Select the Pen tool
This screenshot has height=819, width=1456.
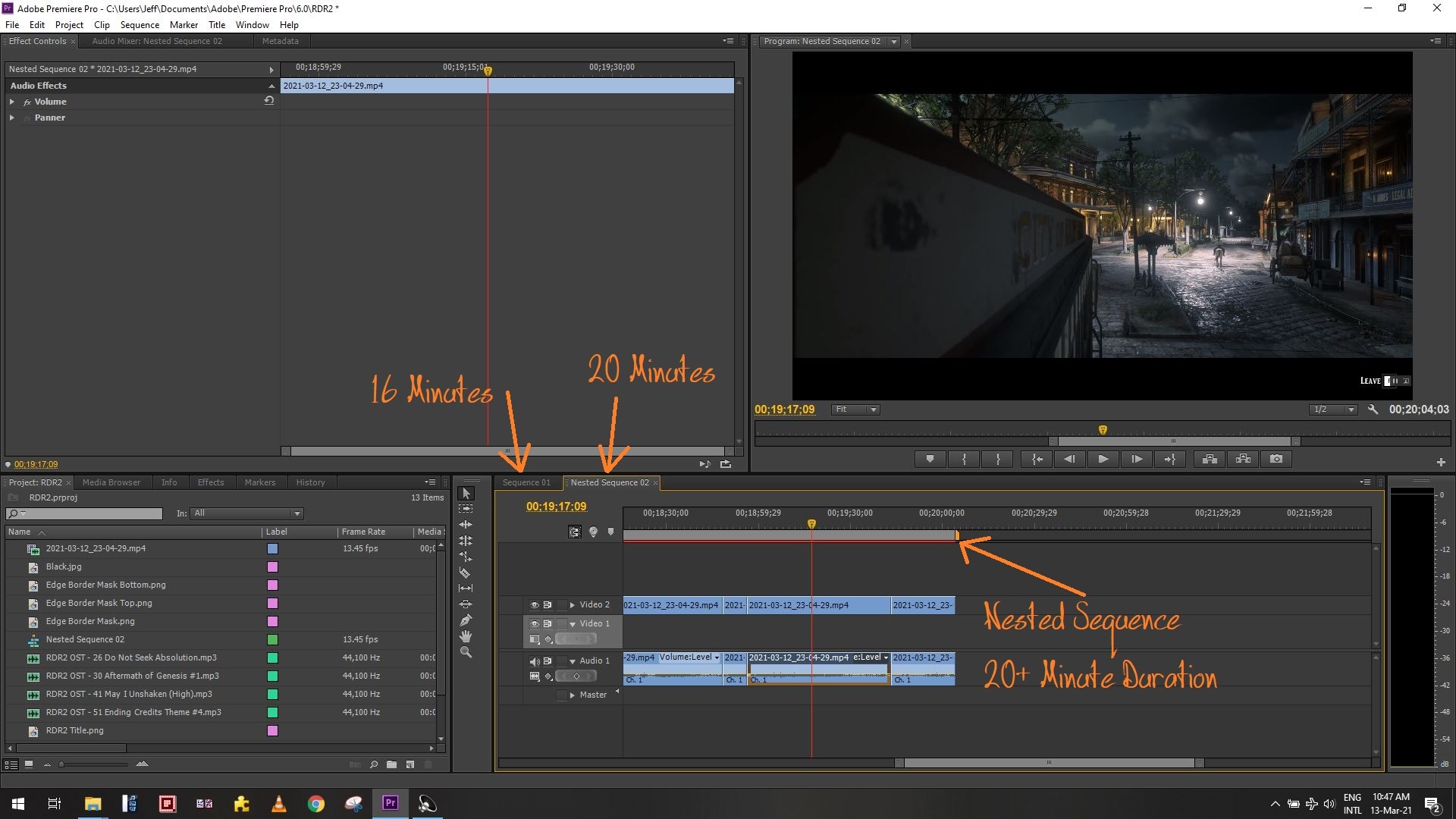click(x=466, y=620)
